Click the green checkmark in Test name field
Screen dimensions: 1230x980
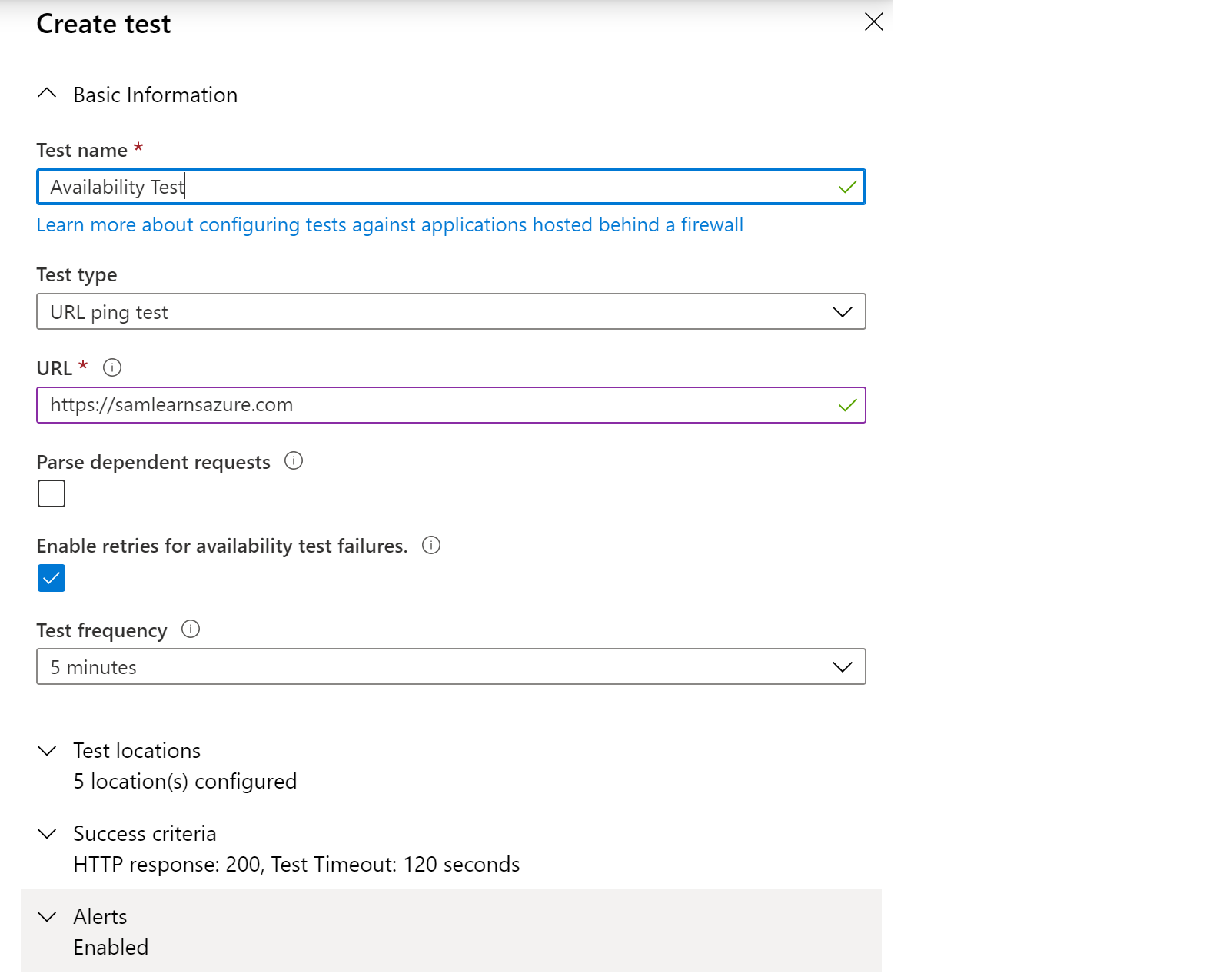847,187
